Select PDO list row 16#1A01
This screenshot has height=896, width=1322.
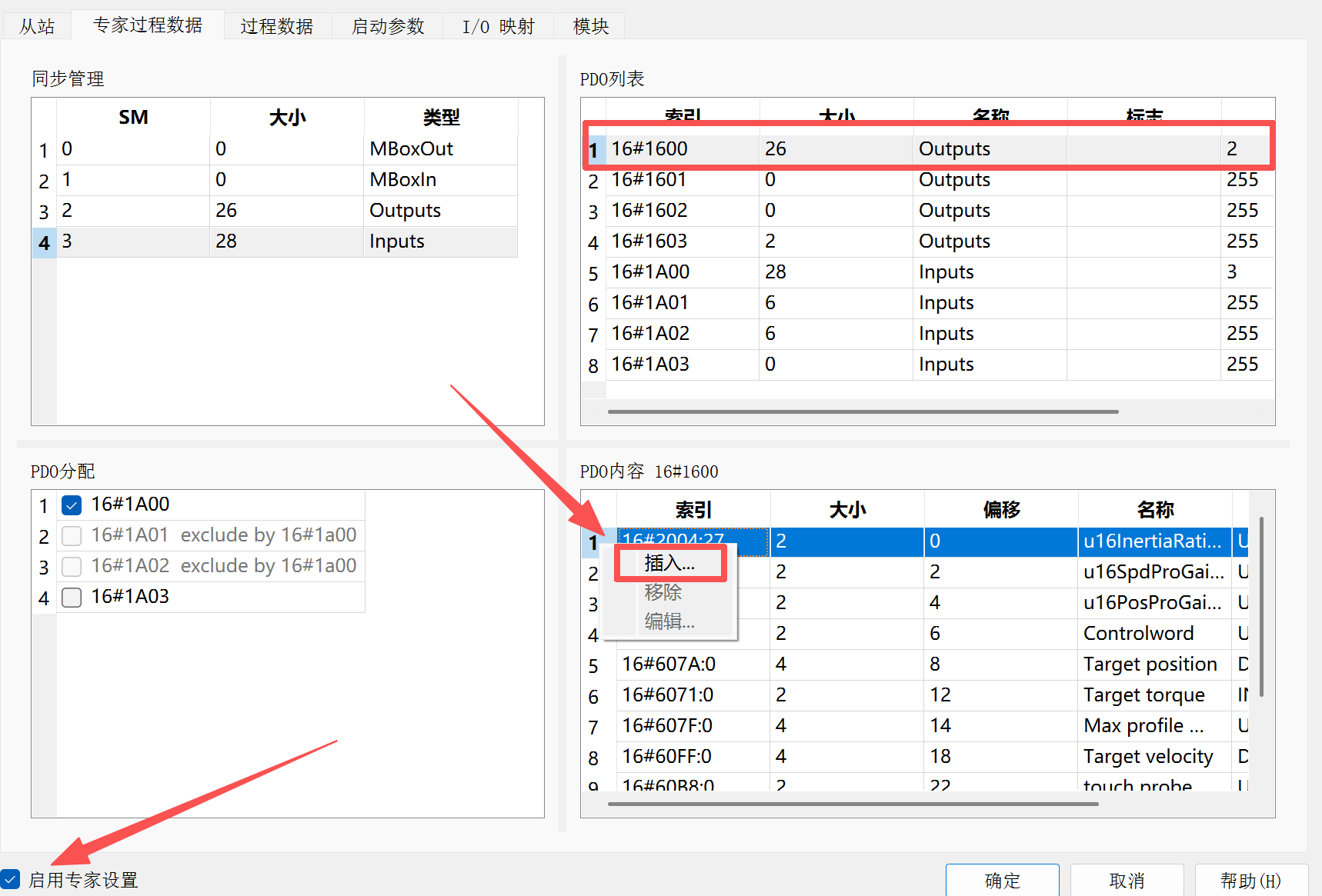[x=940, y=303]
